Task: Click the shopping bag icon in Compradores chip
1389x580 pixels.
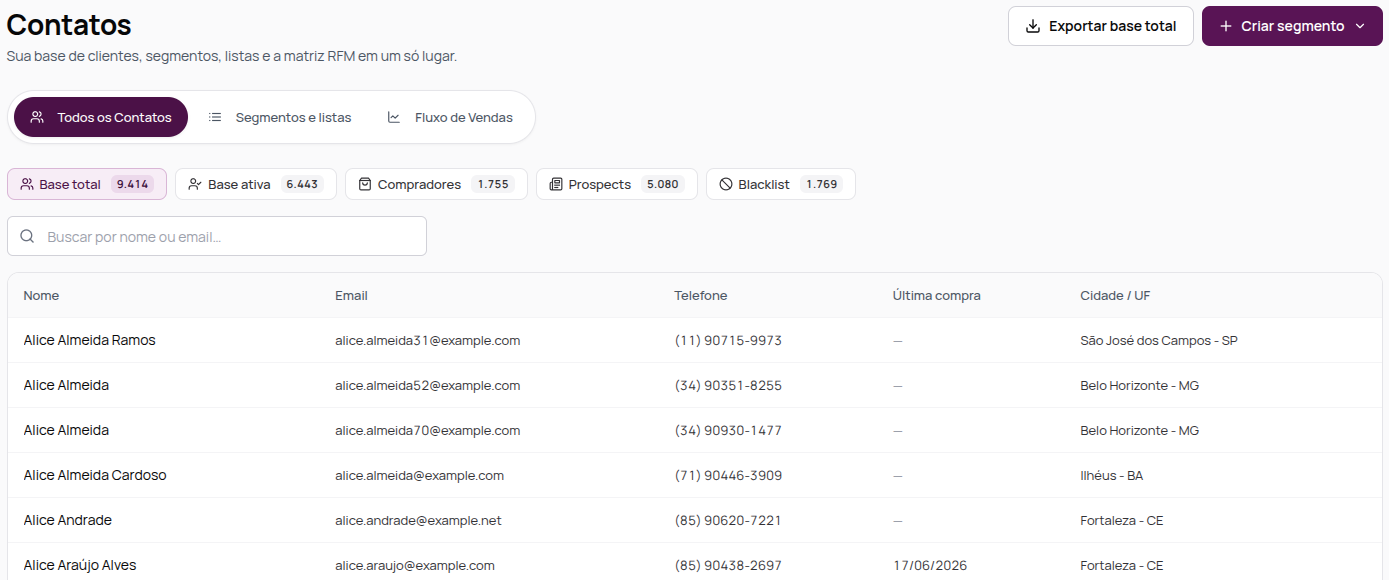Action: [365, 184]
